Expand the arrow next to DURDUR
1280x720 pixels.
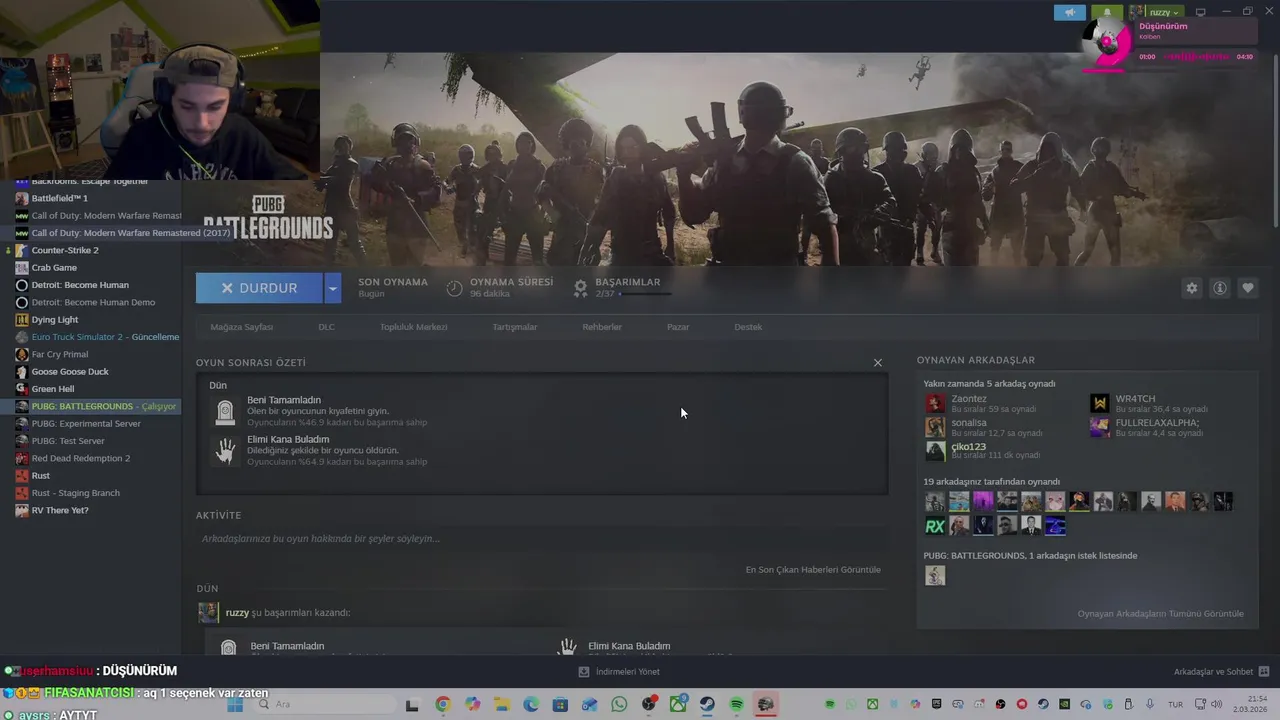click(x=333, y=288)
